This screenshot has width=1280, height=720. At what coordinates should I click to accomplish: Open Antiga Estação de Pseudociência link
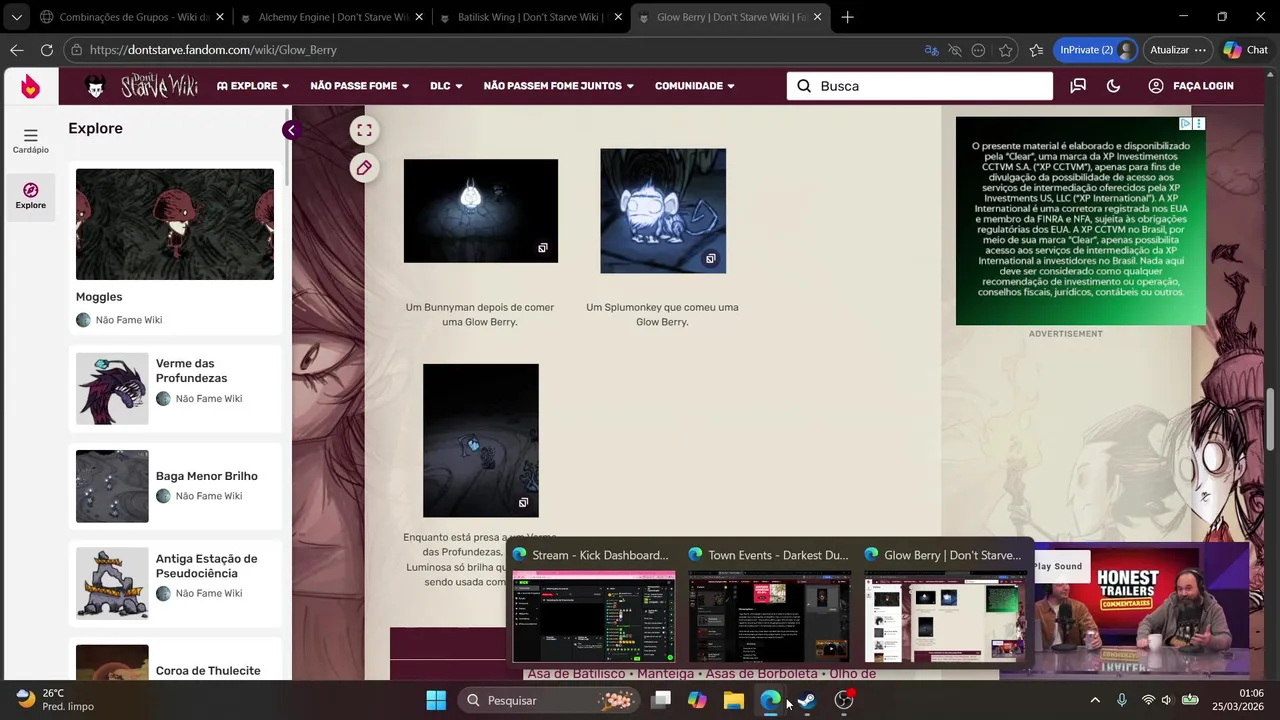[x=207, y=566]
